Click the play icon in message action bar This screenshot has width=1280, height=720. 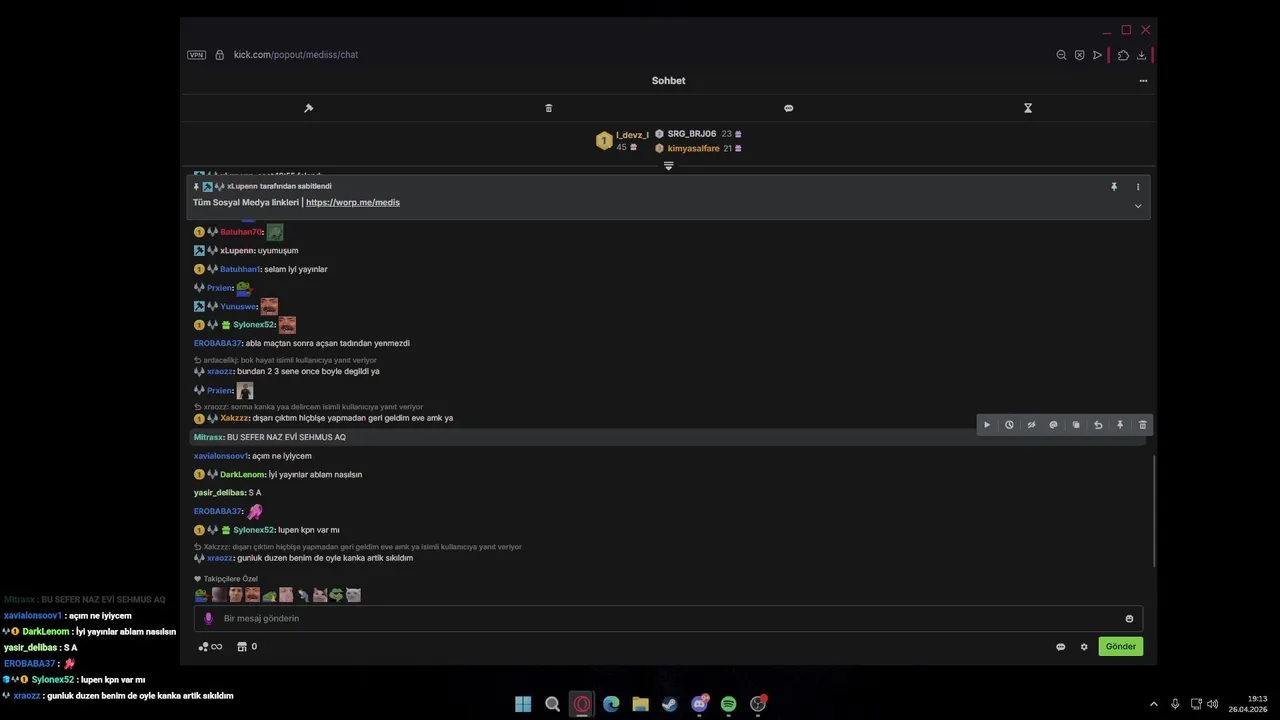(x=987, y=425)
